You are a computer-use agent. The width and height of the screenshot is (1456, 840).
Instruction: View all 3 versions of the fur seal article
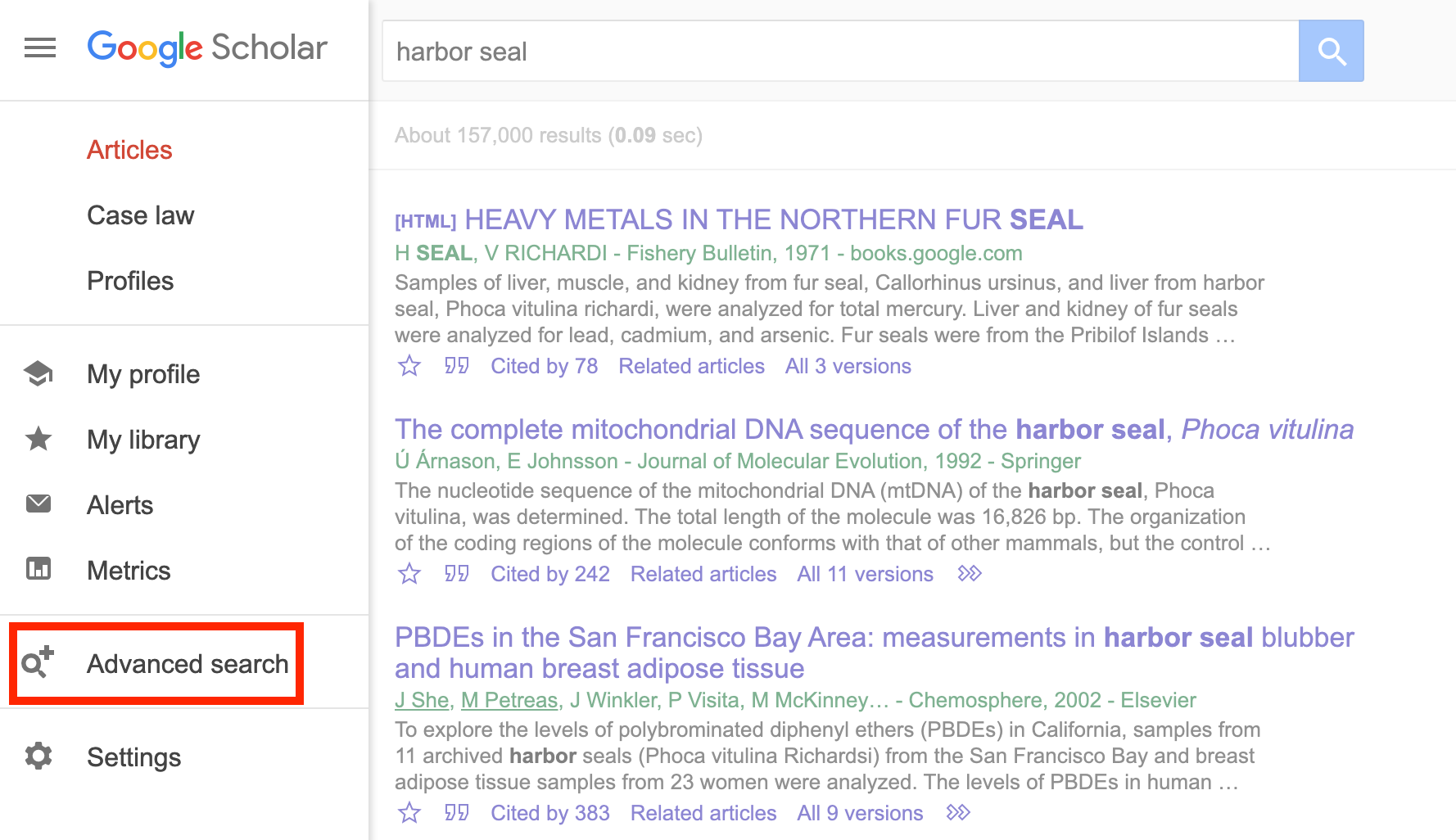coord(848,366)
